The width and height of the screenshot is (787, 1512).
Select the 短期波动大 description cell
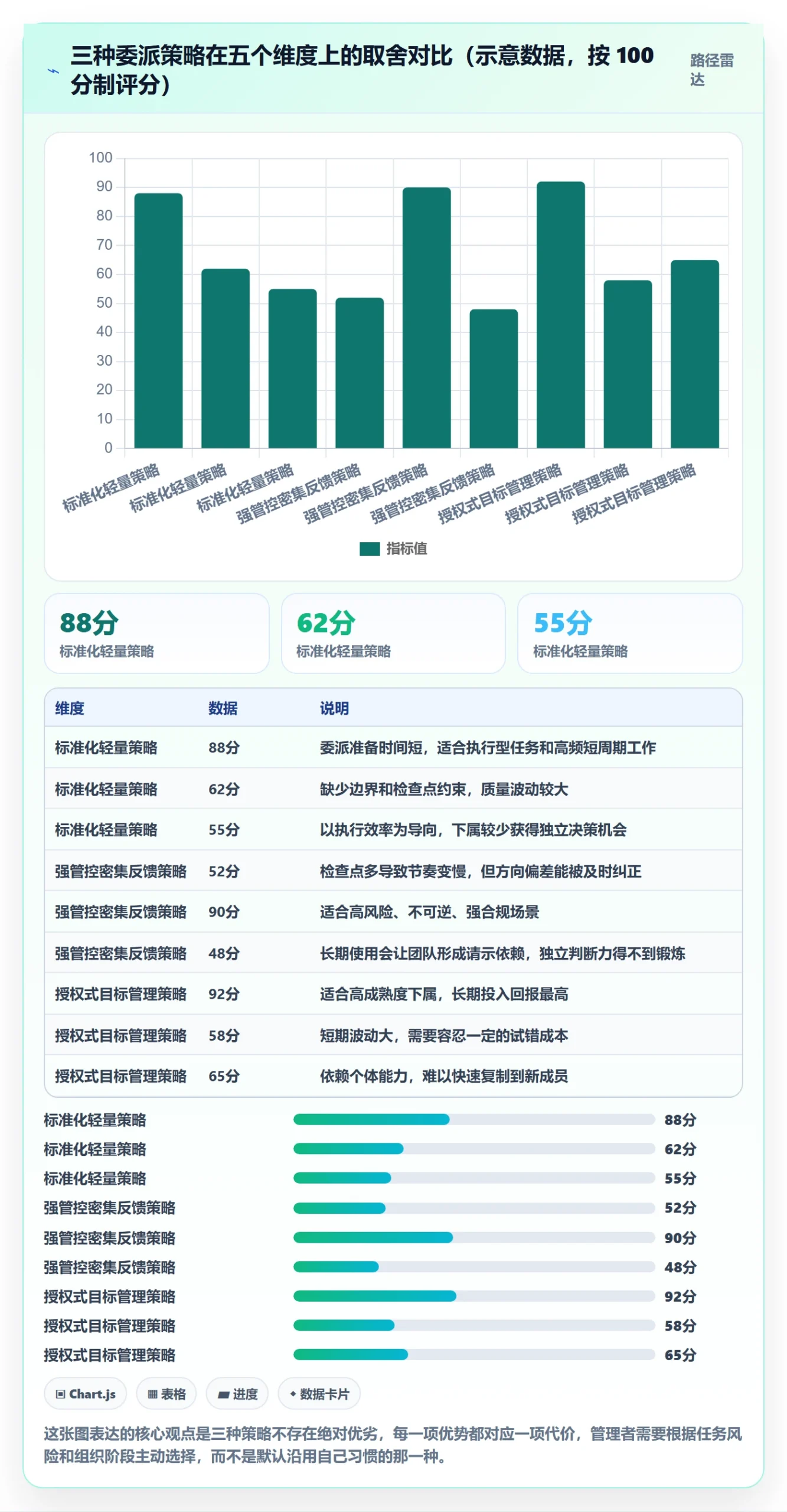click(444, 1035)
